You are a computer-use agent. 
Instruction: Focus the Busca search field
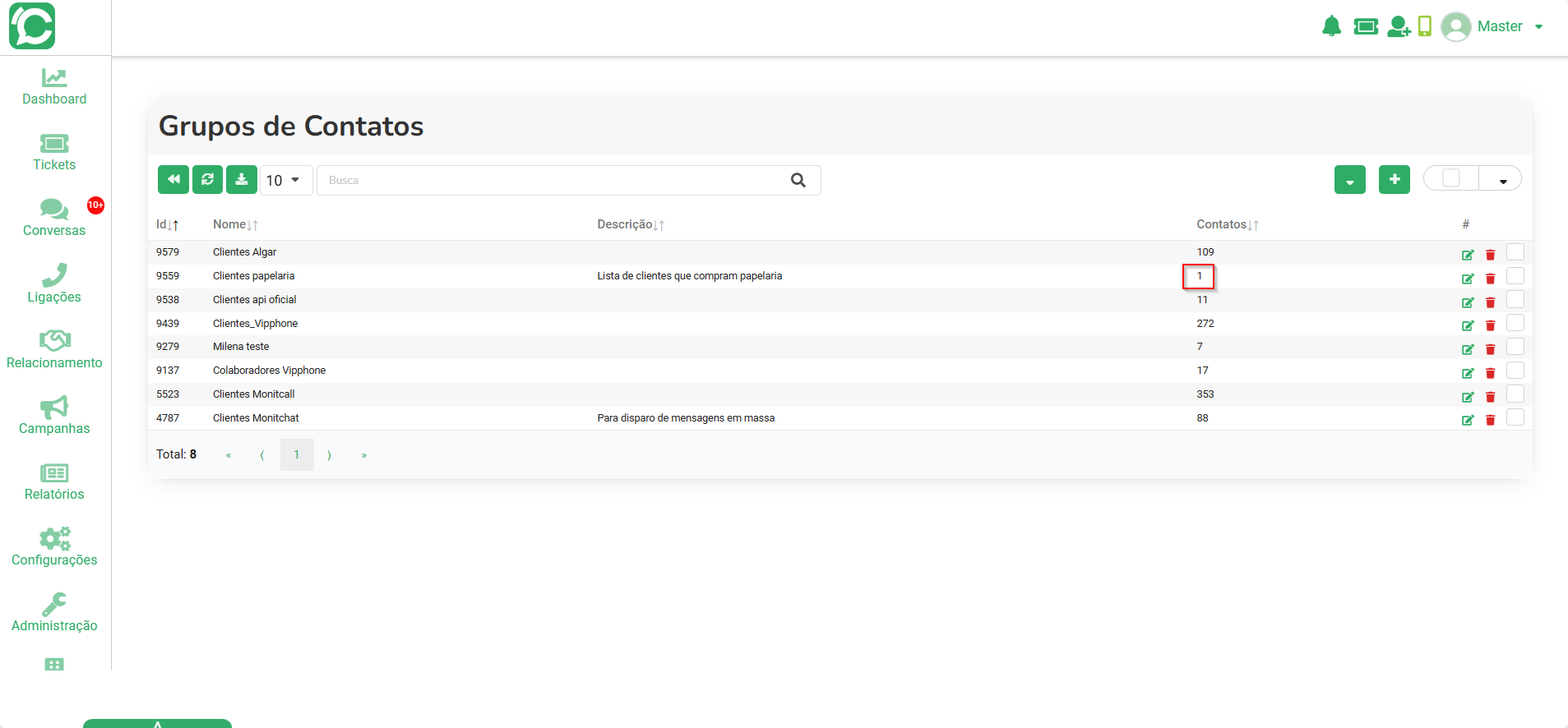coord(551,180)
